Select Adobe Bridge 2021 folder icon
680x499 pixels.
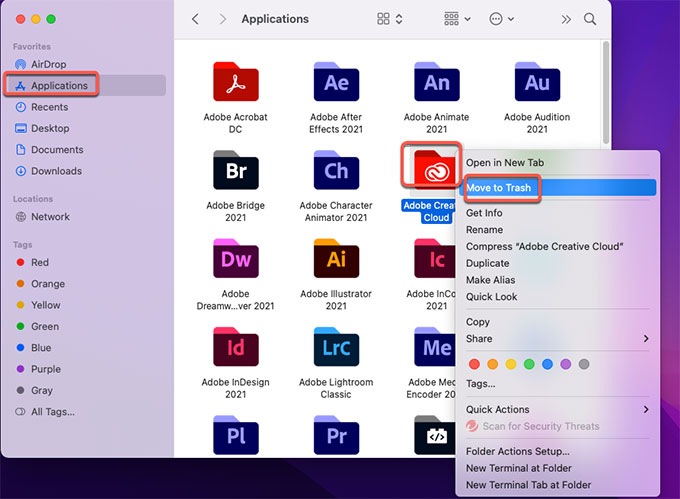(x=235, y=170)
